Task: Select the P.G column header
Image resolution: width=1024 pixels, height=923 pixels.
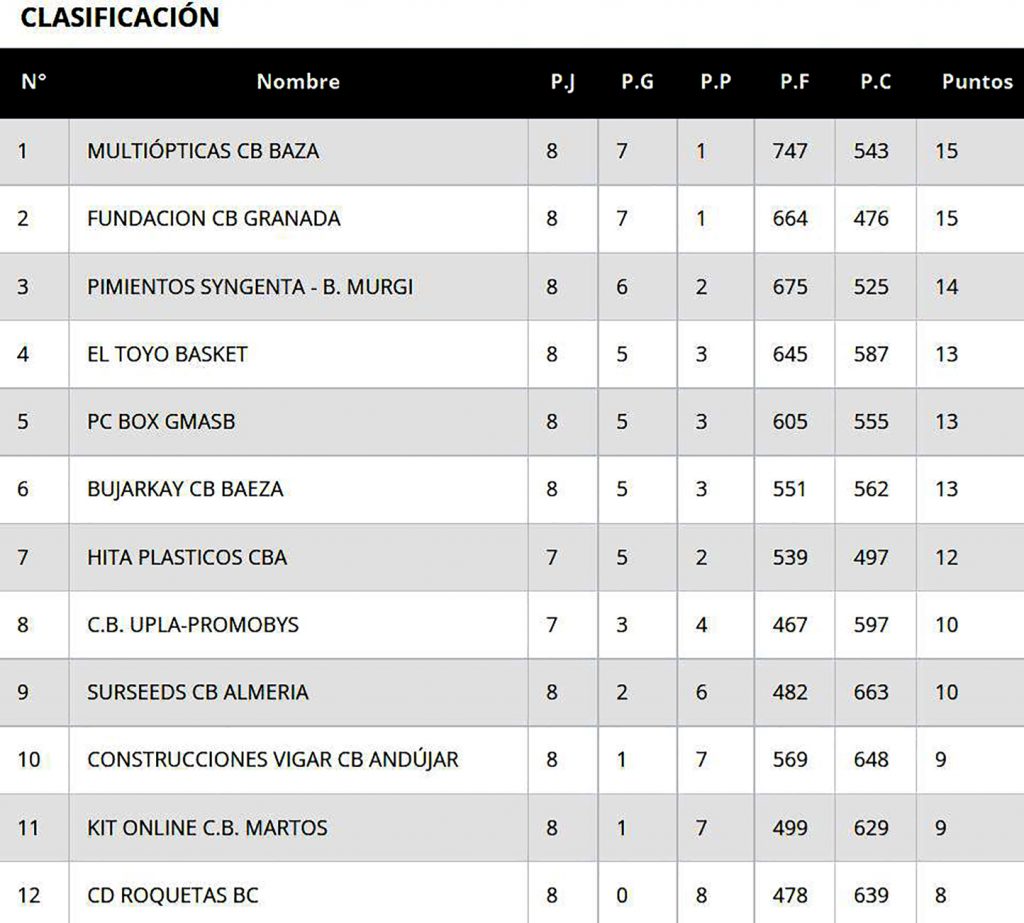Action: click(637, 82)
